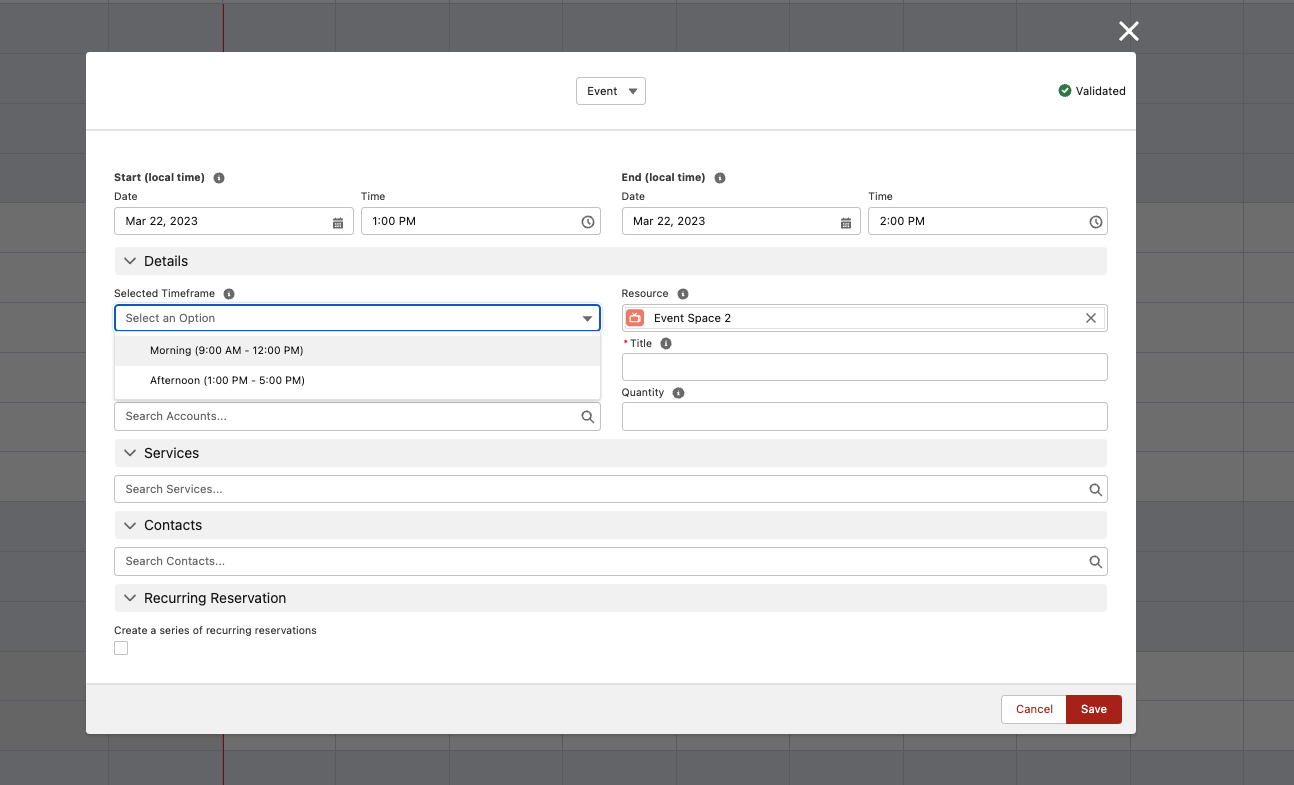Image resolution: width=1294 pixels, height=785 pixels.
Task: Clear Event Space 2 with the X icon
Action: pos(1091,318)
